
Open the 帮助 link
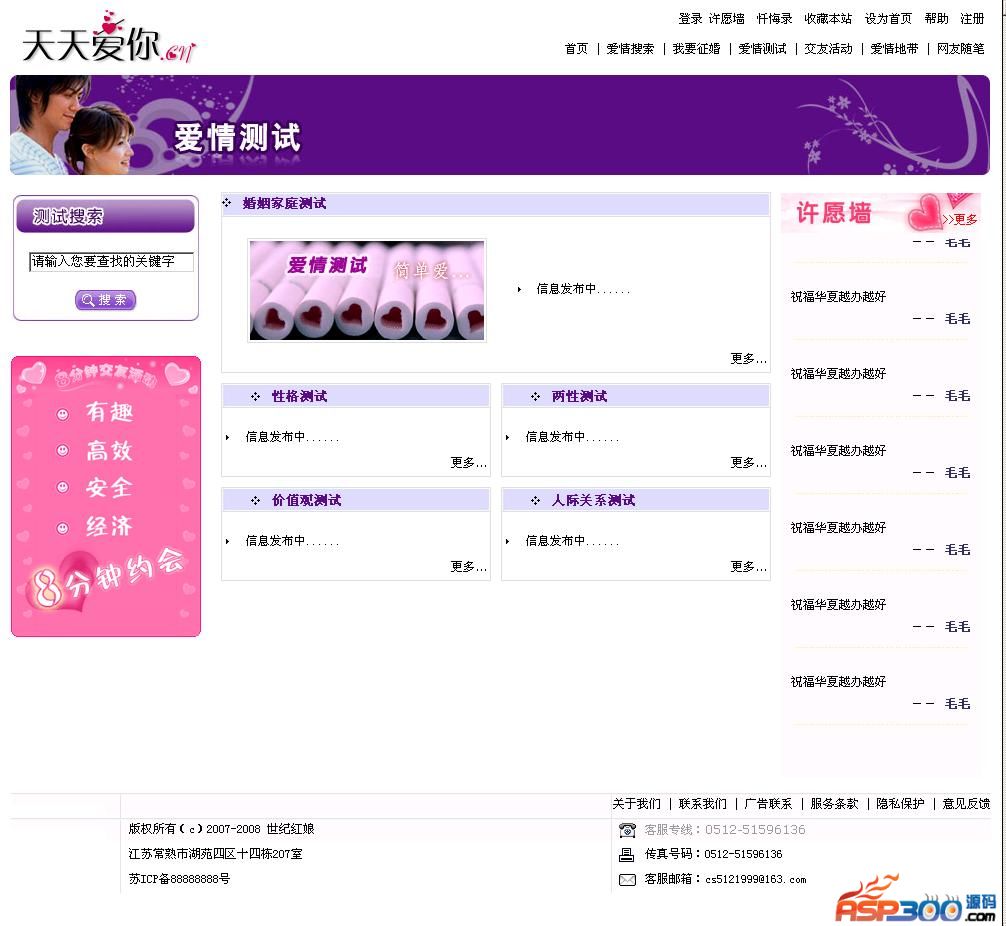pos(936,19)
